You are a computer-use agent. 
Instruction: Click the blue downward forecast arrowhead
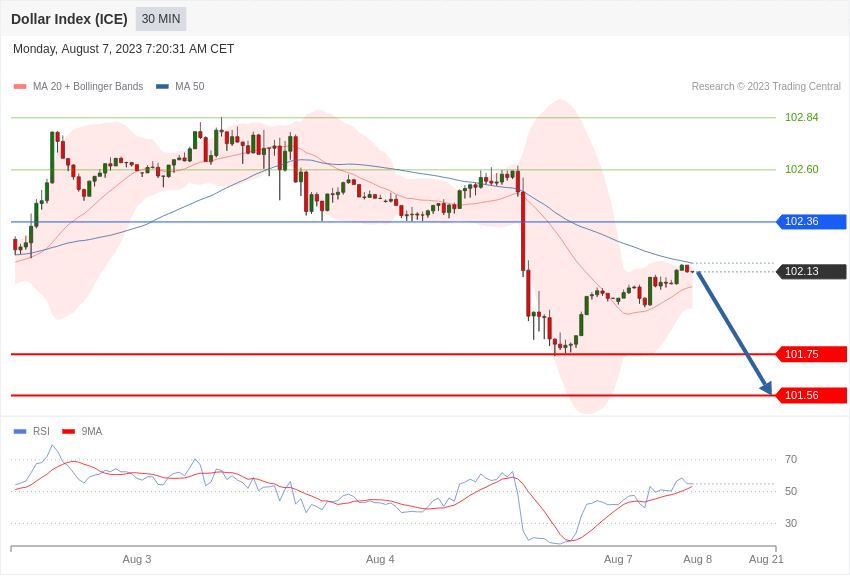(766, 387)
